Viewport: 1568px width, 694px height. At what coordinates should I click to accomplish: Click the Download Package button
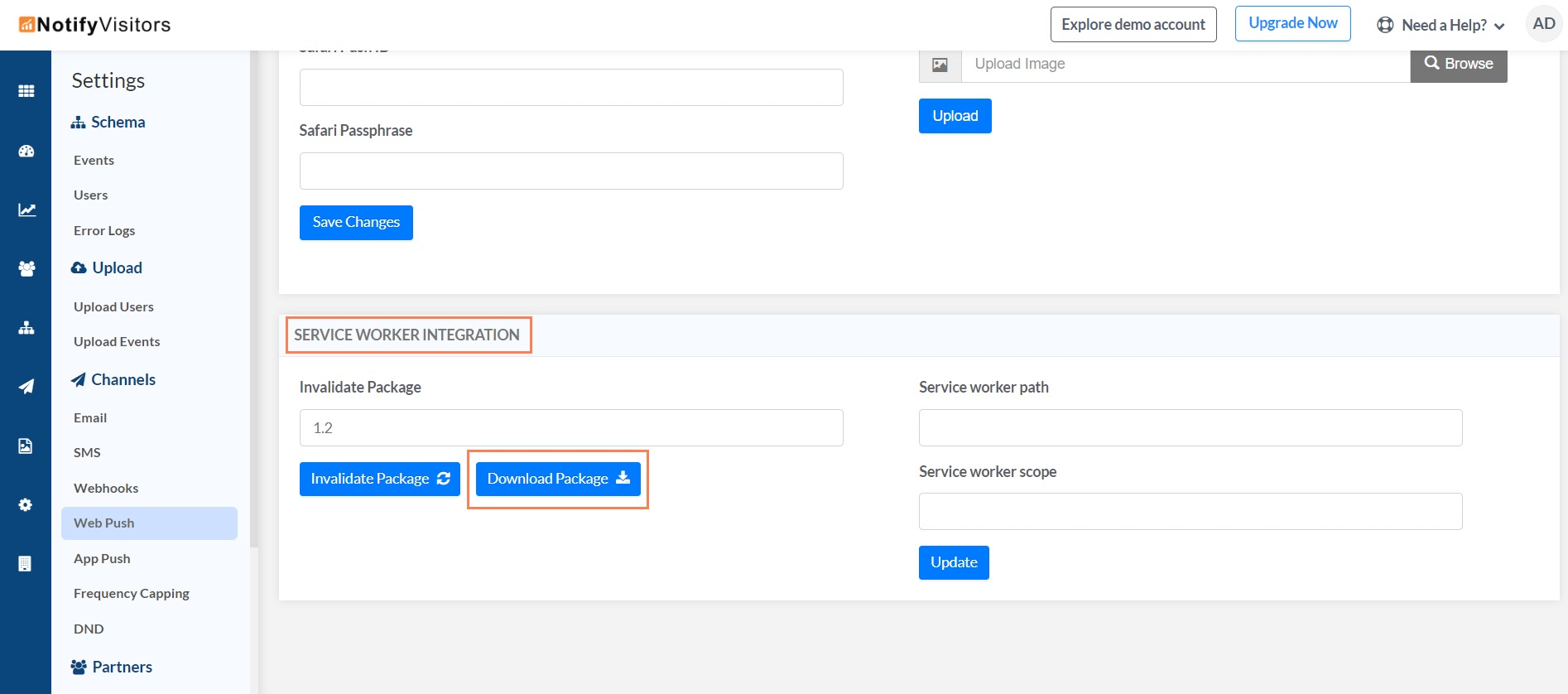pos(558,480)
